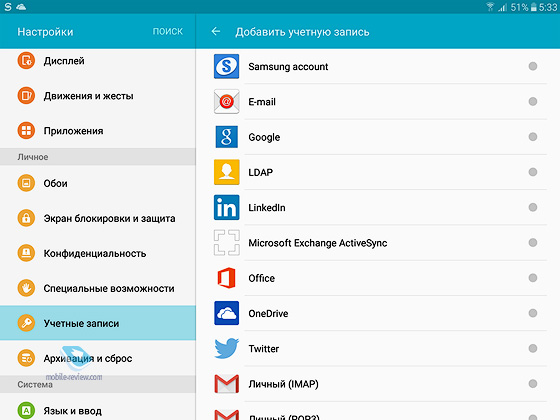The width and height of the screenshot is (560, 420).
Task: Open Дисплей settings via its icon
Action: pyautogui.click(x=26, y=61)
